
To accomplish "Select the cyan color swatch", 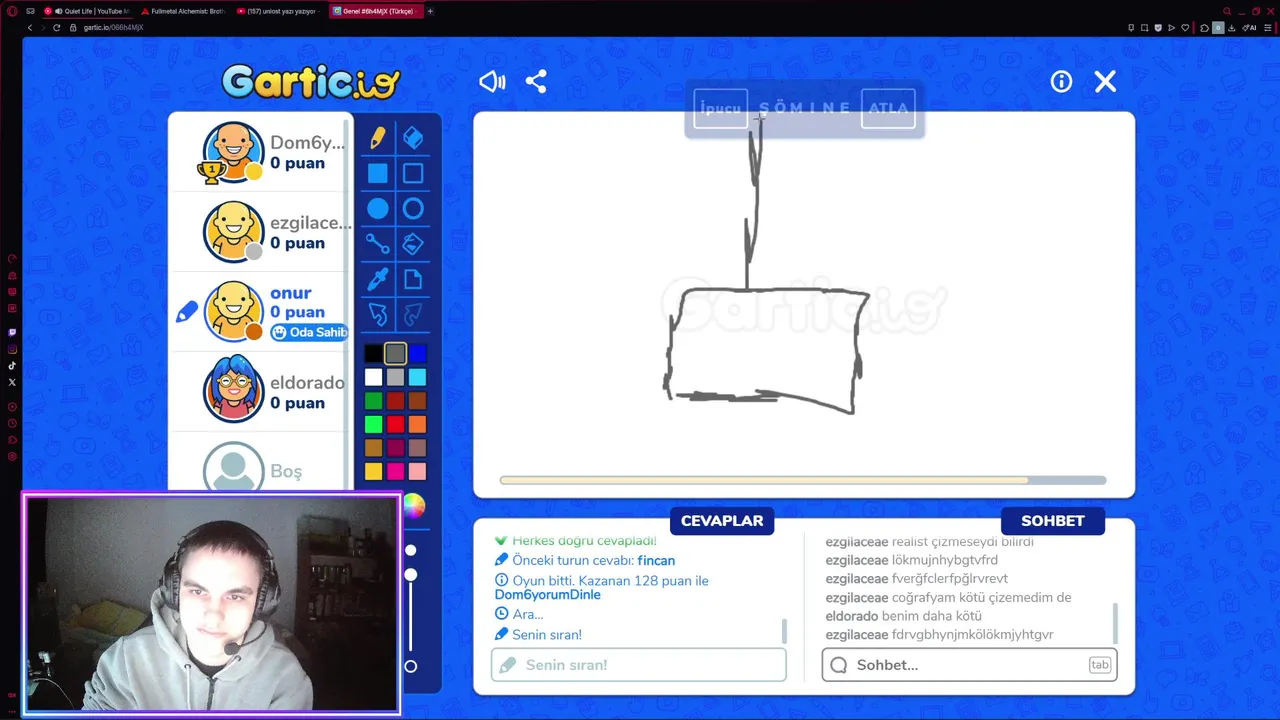I will tap(417, 377).
